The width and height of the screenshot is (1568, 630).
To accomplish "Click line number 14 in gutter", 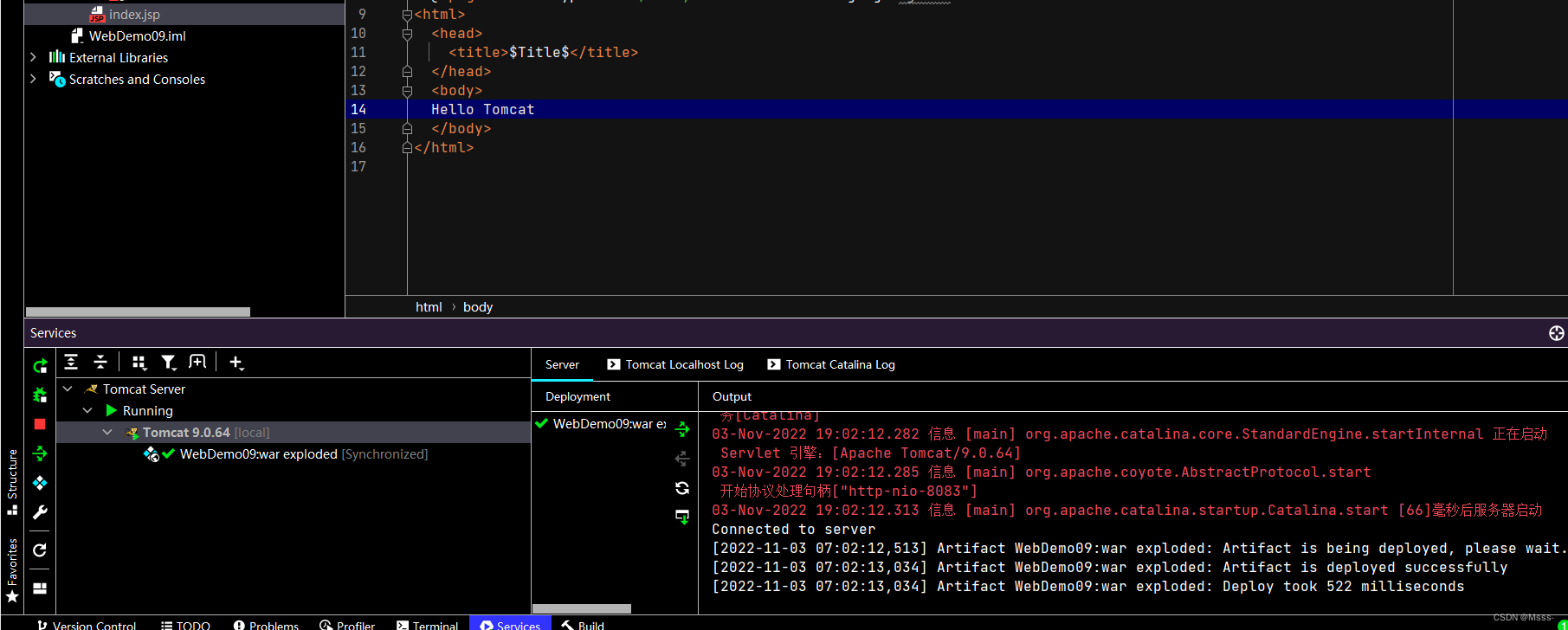I will (358, 110).
